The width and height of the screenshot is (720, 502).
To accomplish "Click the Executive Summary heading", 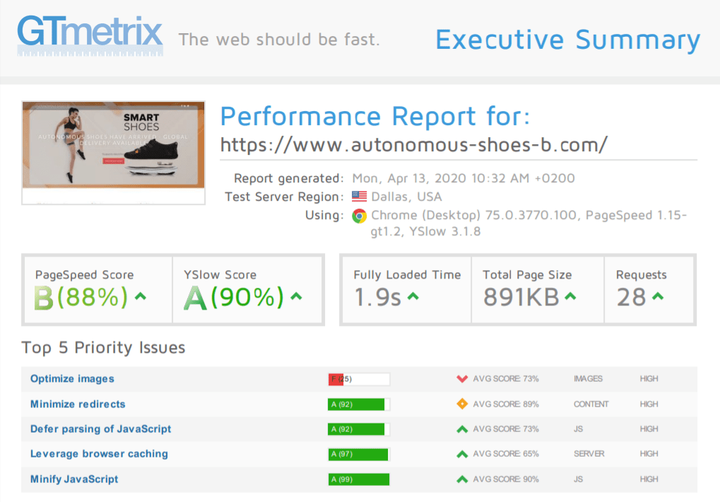I will pos(568,40).
